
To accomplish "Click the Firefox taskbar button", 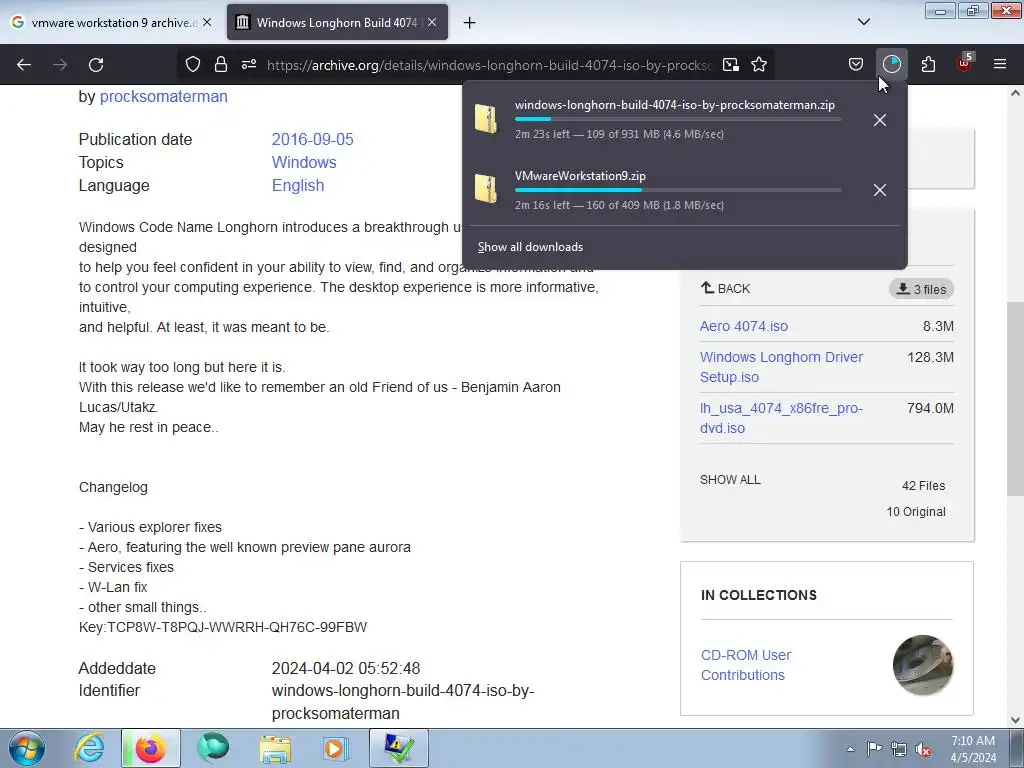I will [x=150, y=748].
